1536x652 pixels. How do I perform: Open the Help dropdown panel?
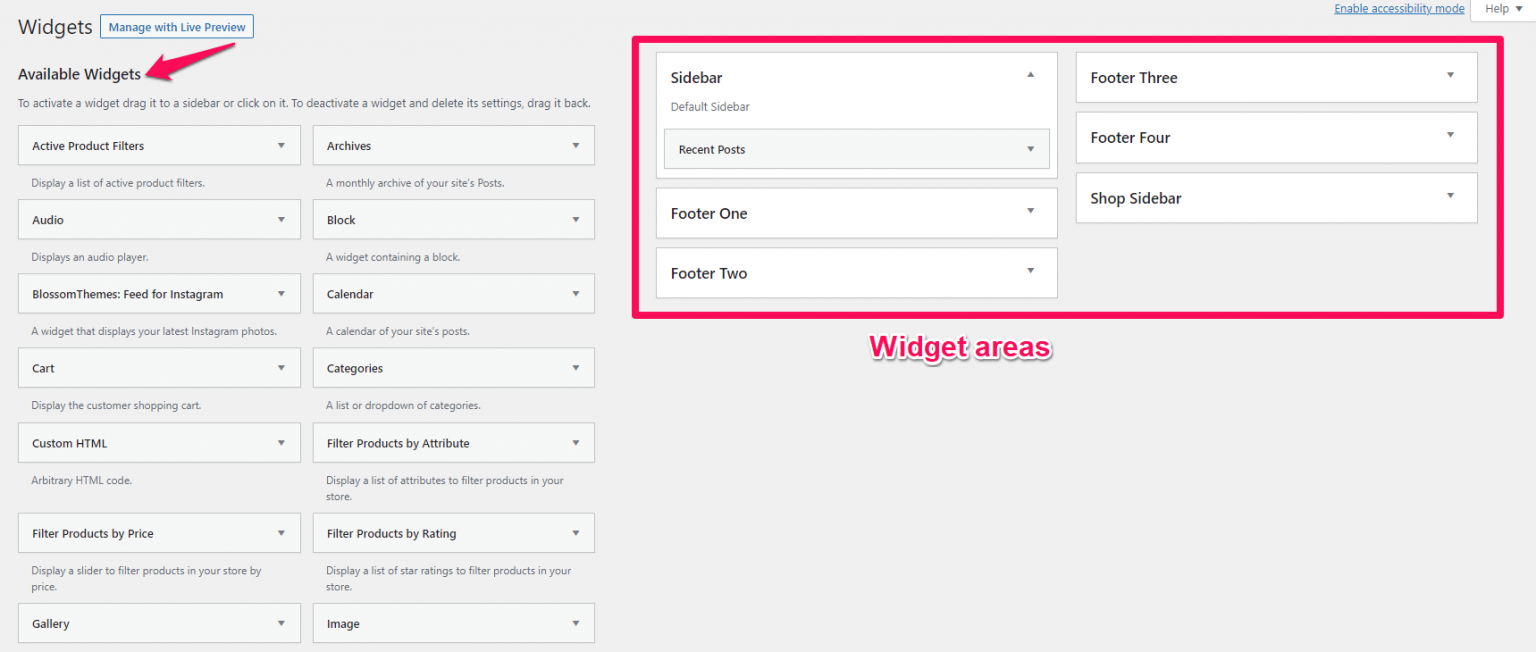(x=1501, y=8)
